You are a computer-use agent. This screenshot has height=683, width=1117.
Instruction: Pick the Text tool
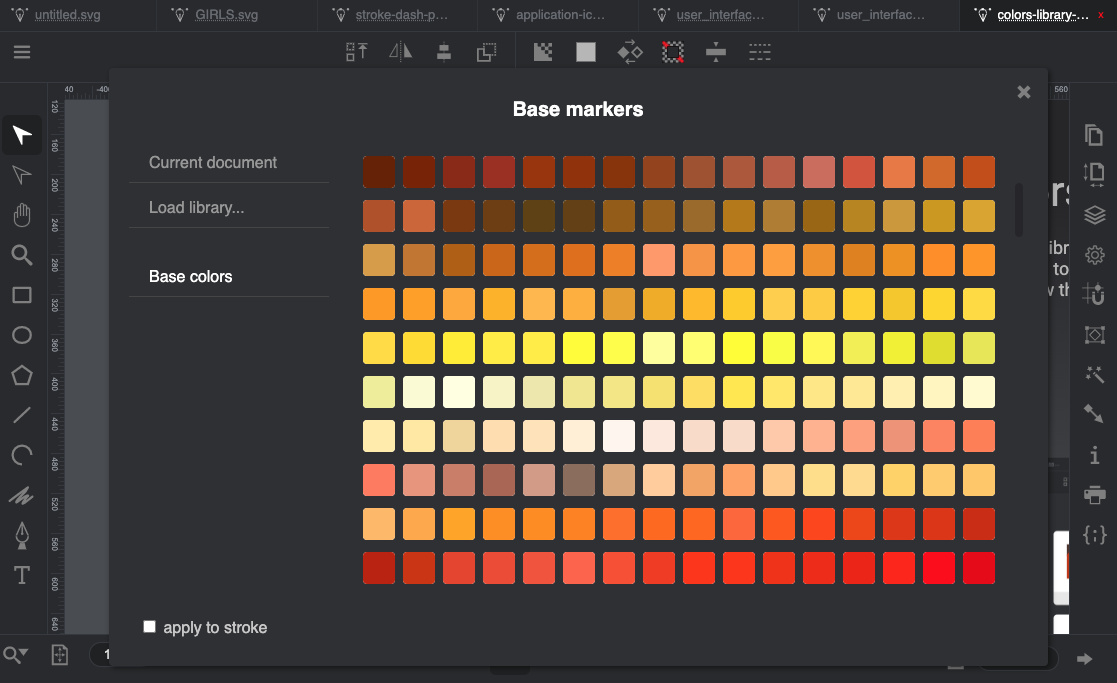[x=22, y=575]
